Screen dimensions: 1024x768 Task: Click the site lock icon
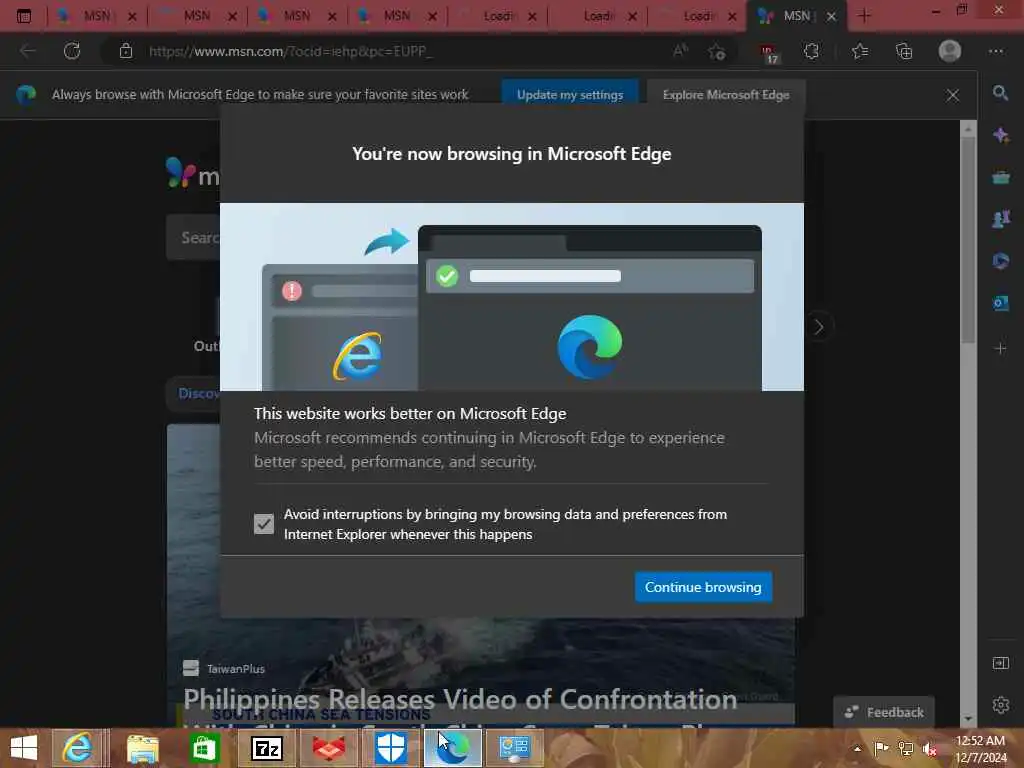(x=126, y=51)
